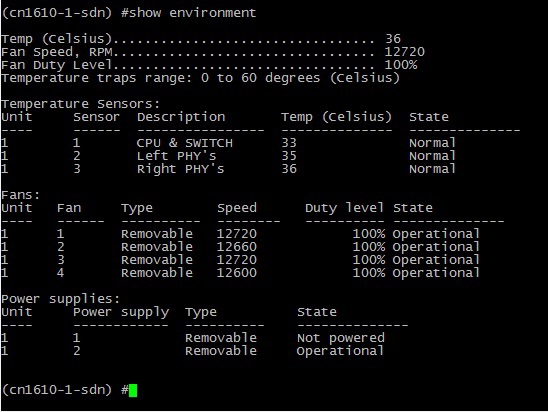Click the 'CPU & SWITCH' sensor description

[185, 143]
